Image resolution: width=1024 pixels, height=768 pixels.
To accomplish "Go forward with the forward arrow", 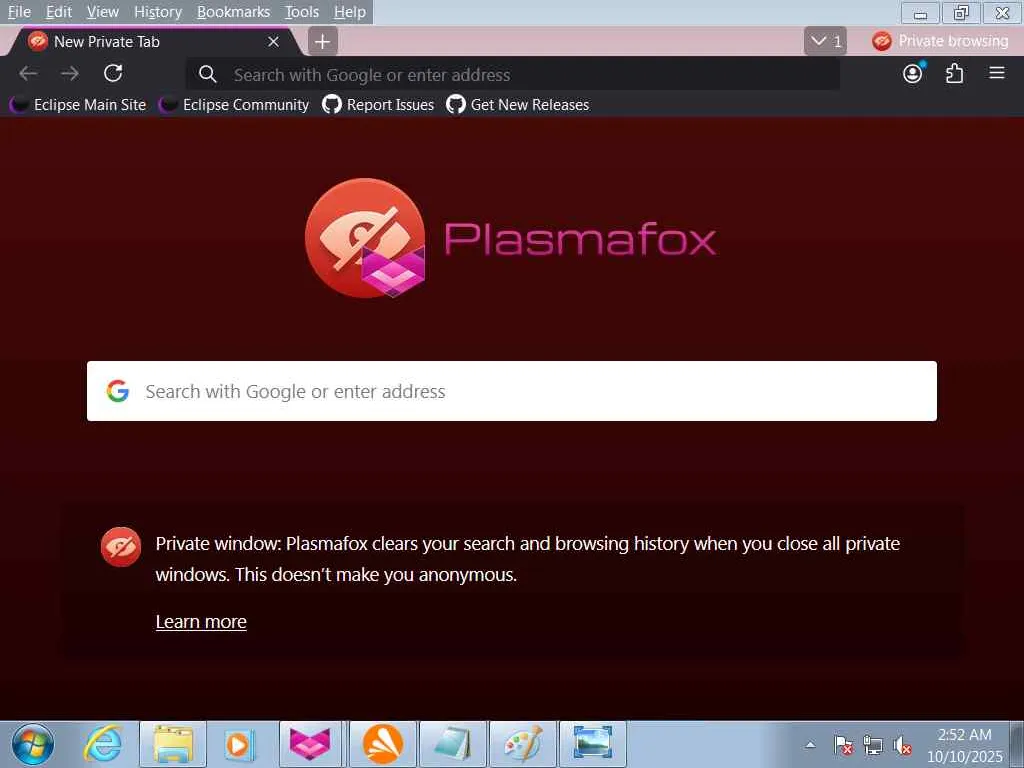I will point(70,74).
